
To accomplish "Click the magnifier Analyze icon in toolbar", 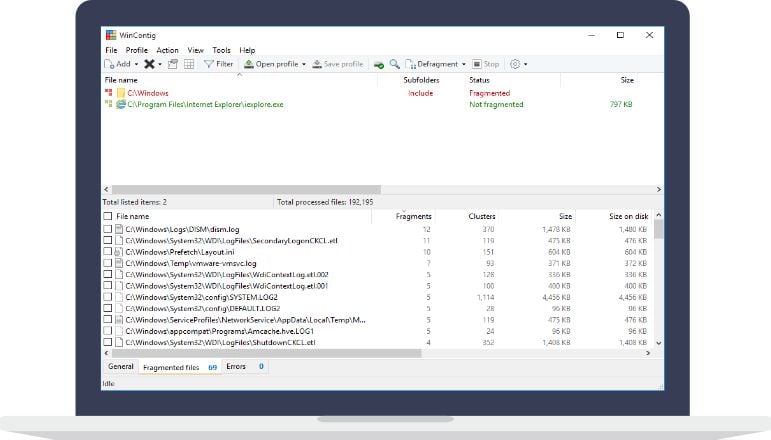I will [x=394, y=64].
